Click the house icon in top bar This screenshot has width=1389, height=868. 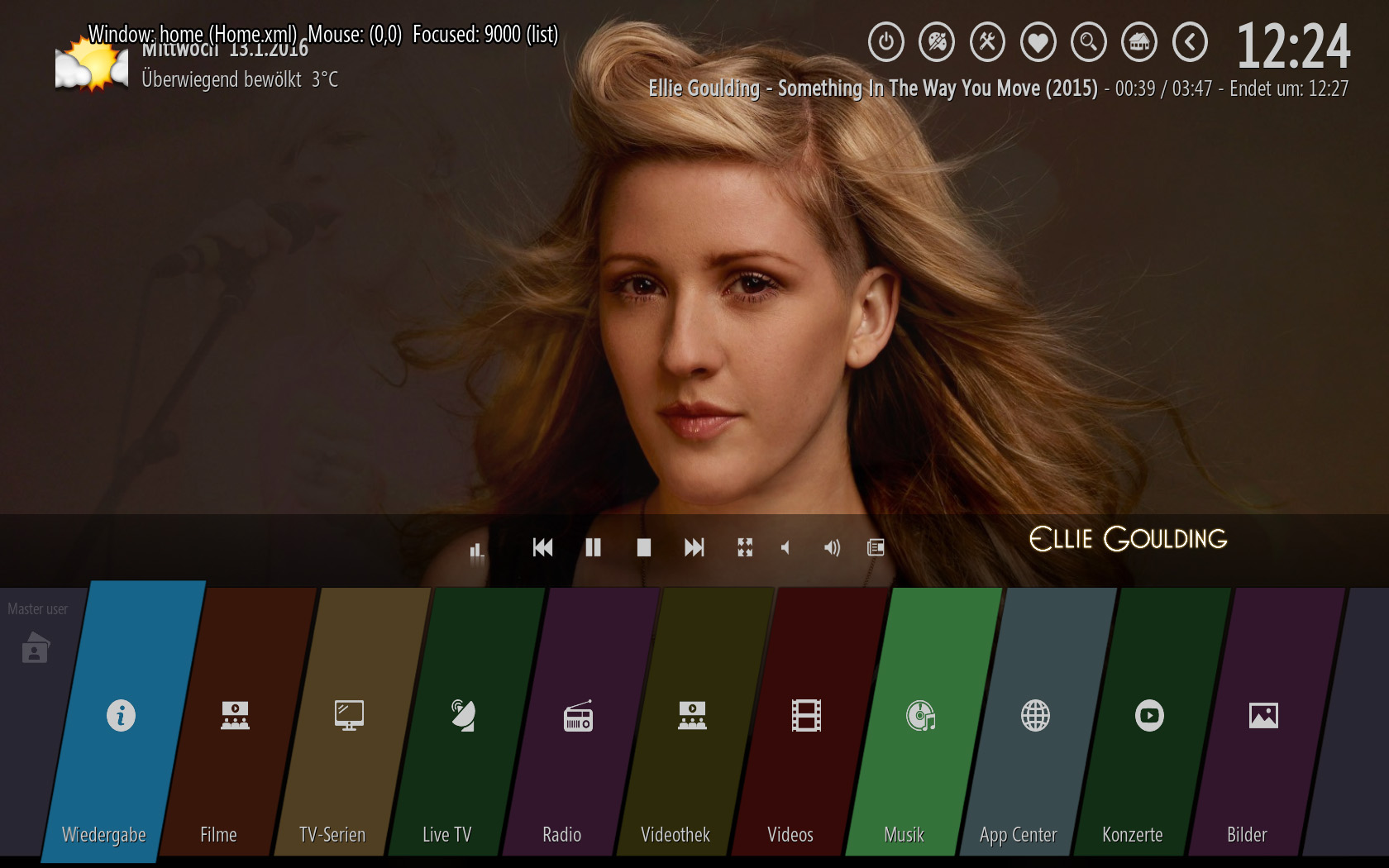click(1139, 41)
